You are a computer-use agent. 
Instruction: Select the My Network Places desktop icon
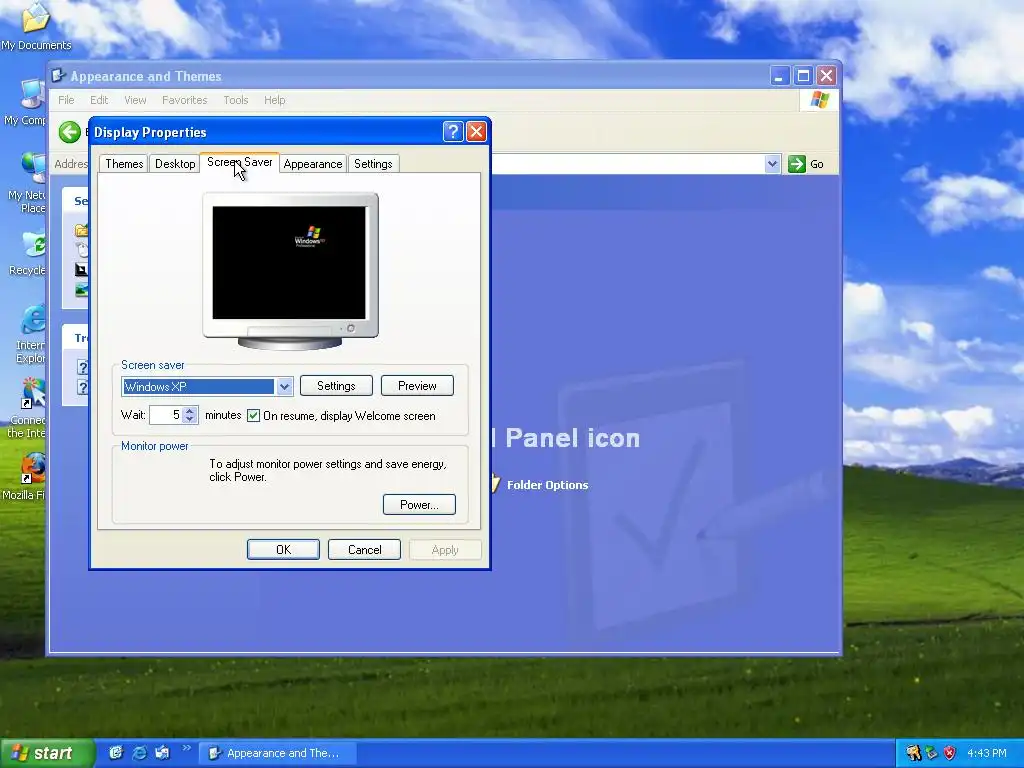[x=26, y=183]
